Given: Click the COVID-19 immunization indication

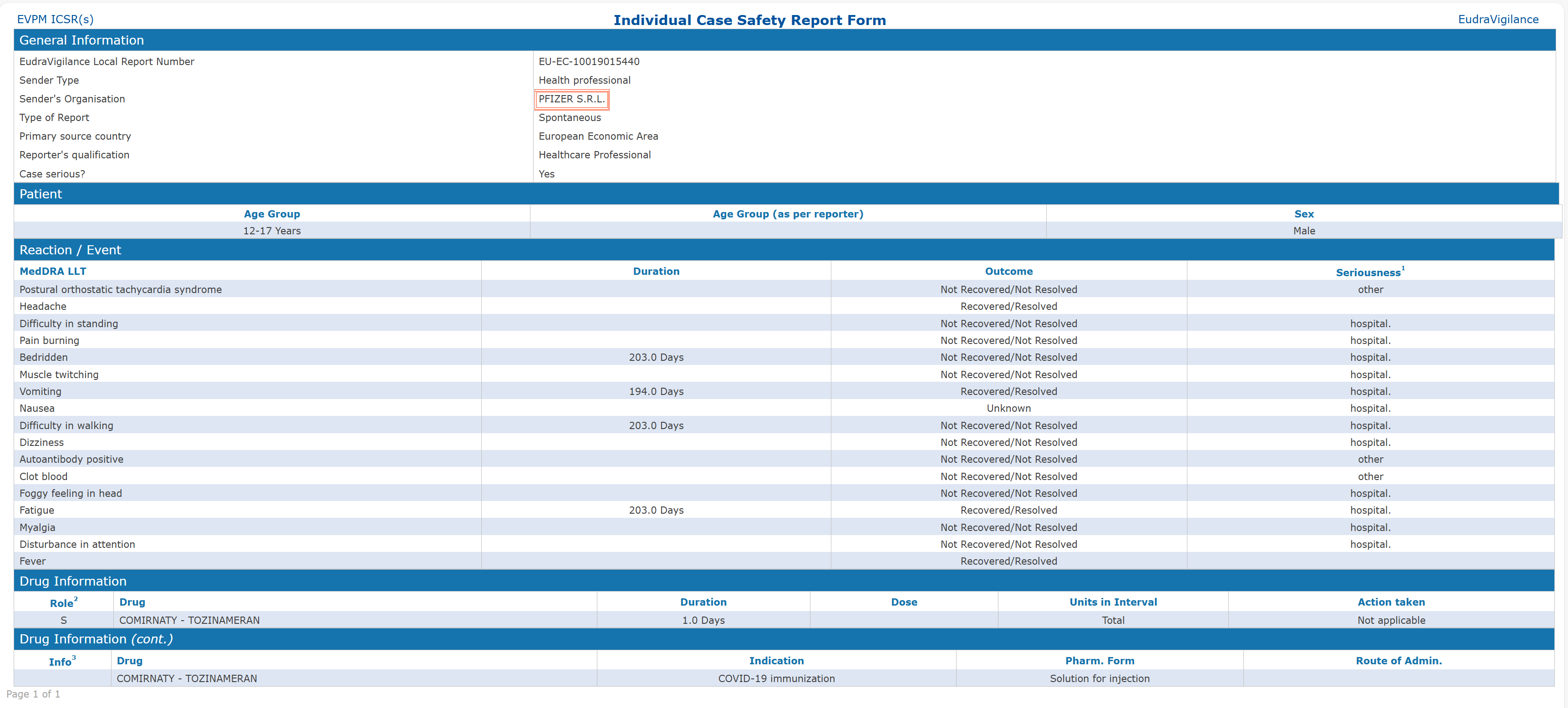Looking at the screenshot, I should 776,679.
